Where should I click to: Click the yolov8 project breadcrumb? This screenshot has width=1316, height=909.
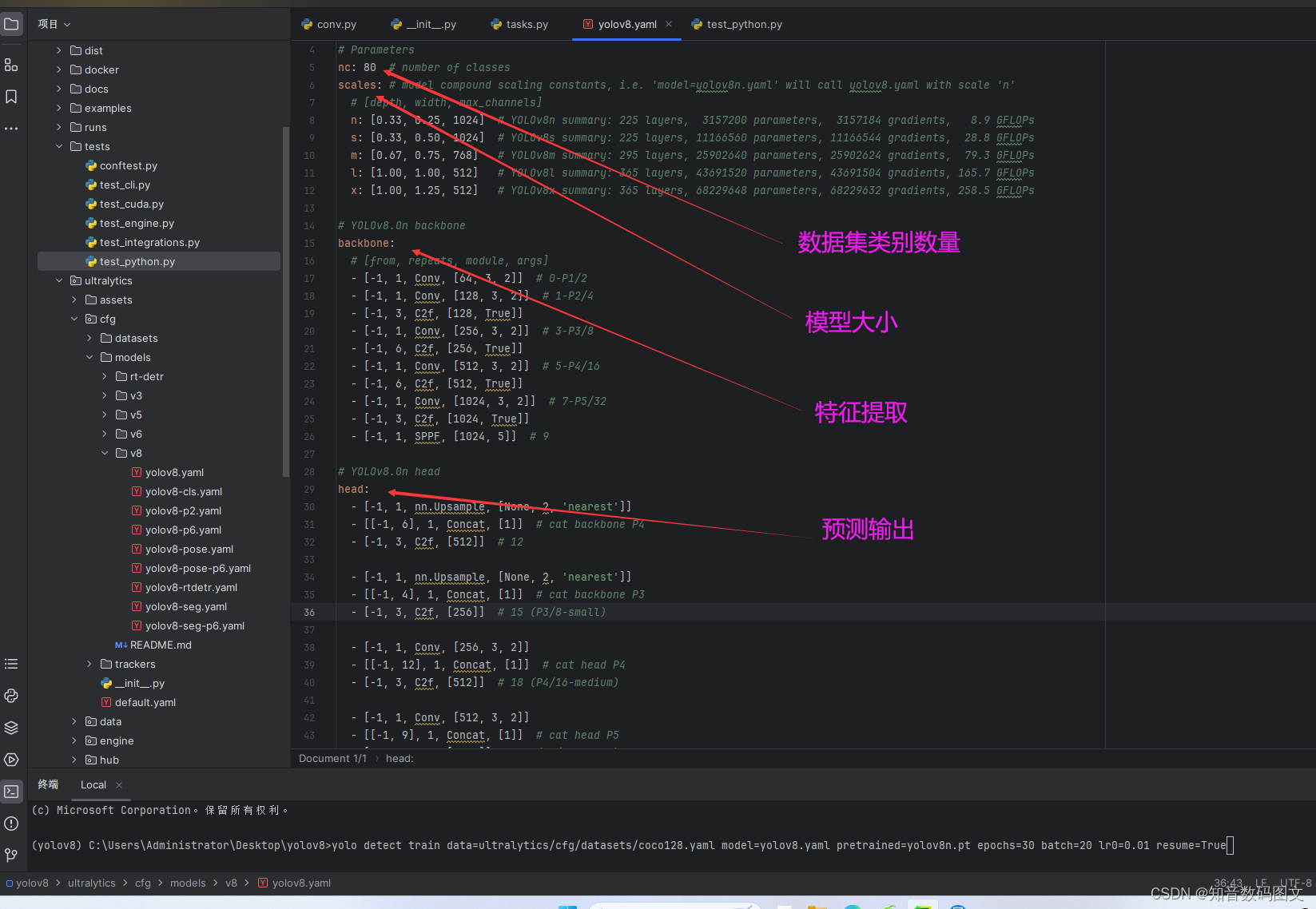27,883
